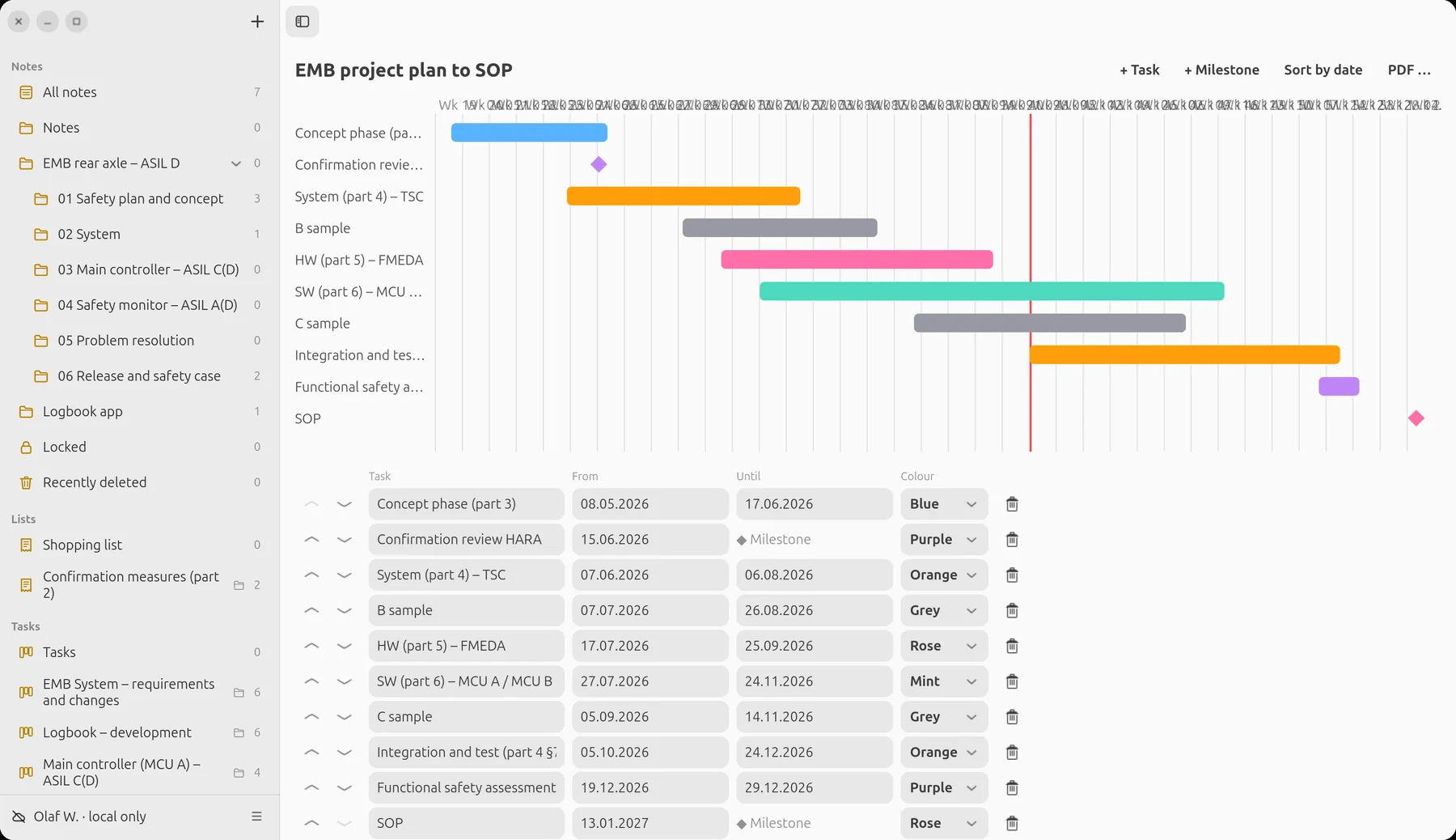
Task: Move B sample row up
Action: click(311, 611)
